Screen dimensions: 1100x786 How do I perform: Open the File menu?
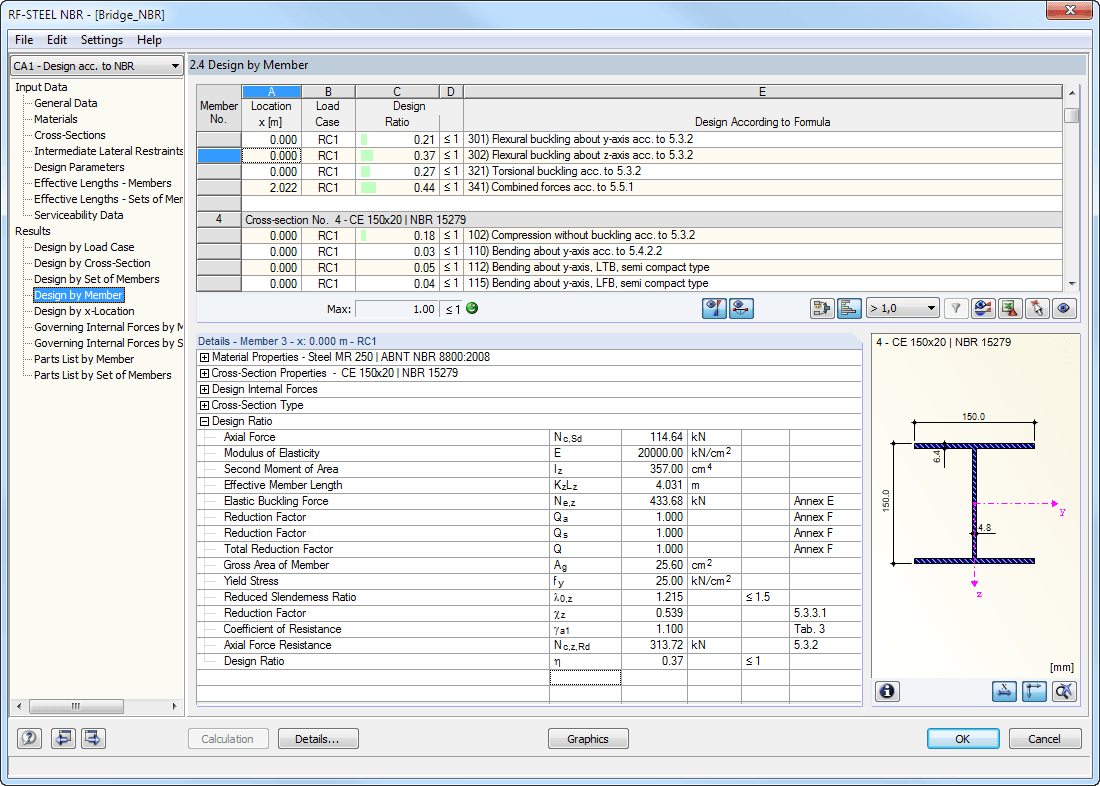click(x=24, y=40)
